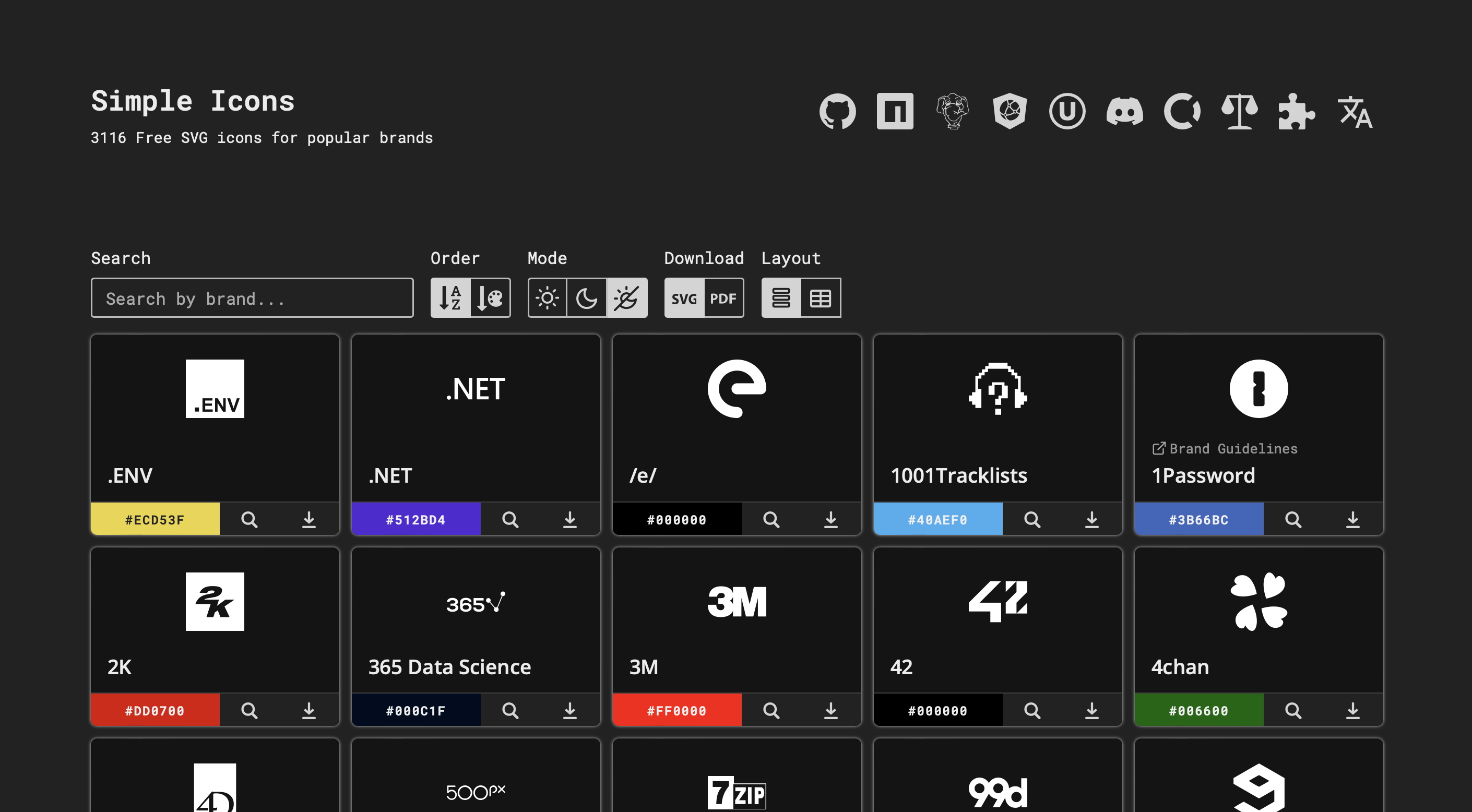View details for 1001Tracklists icon
This screenshot has height=812, width=1472.
[x=1032, y=519]
